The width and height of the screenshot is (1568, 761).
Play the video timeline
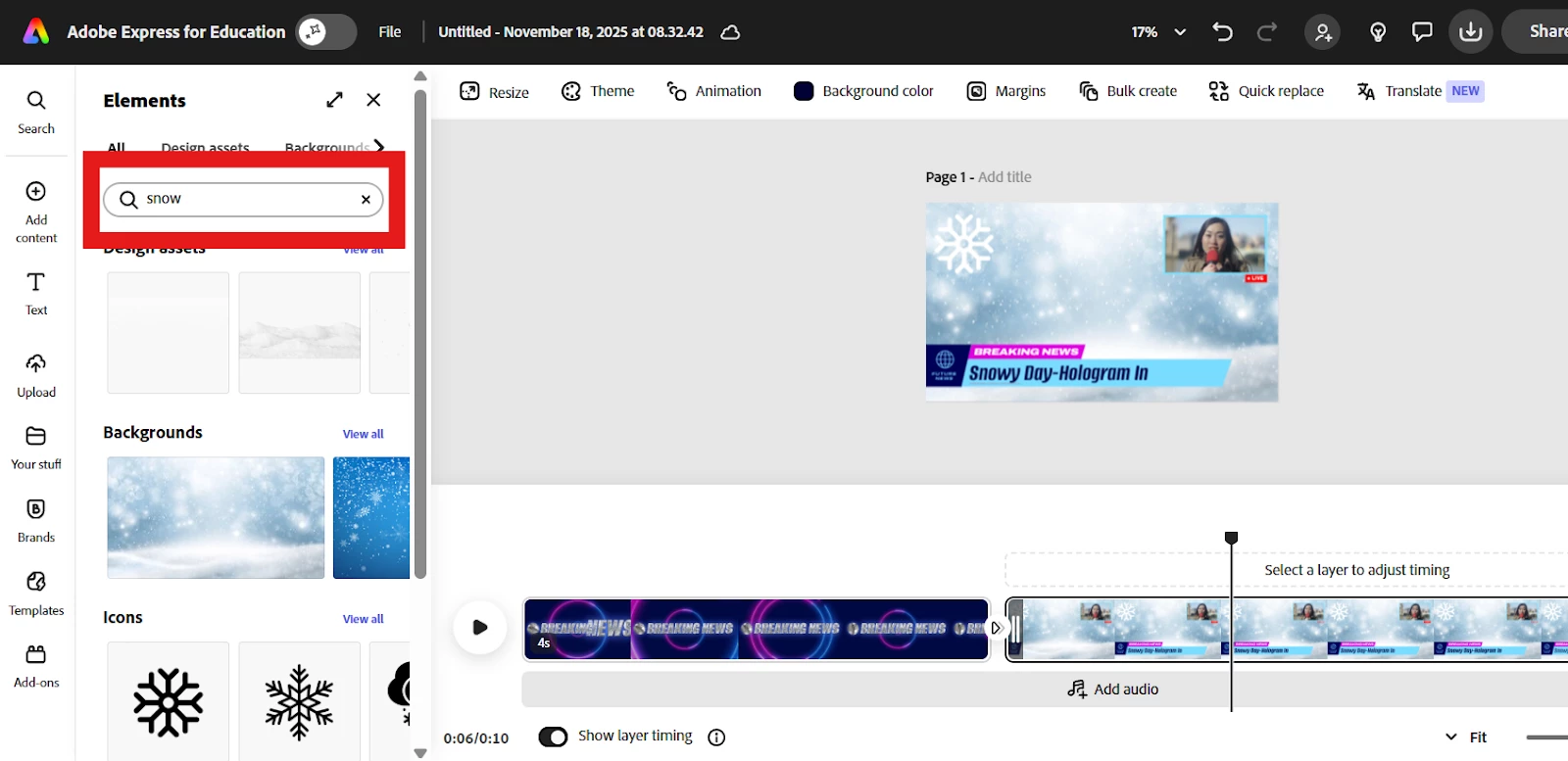480,628
